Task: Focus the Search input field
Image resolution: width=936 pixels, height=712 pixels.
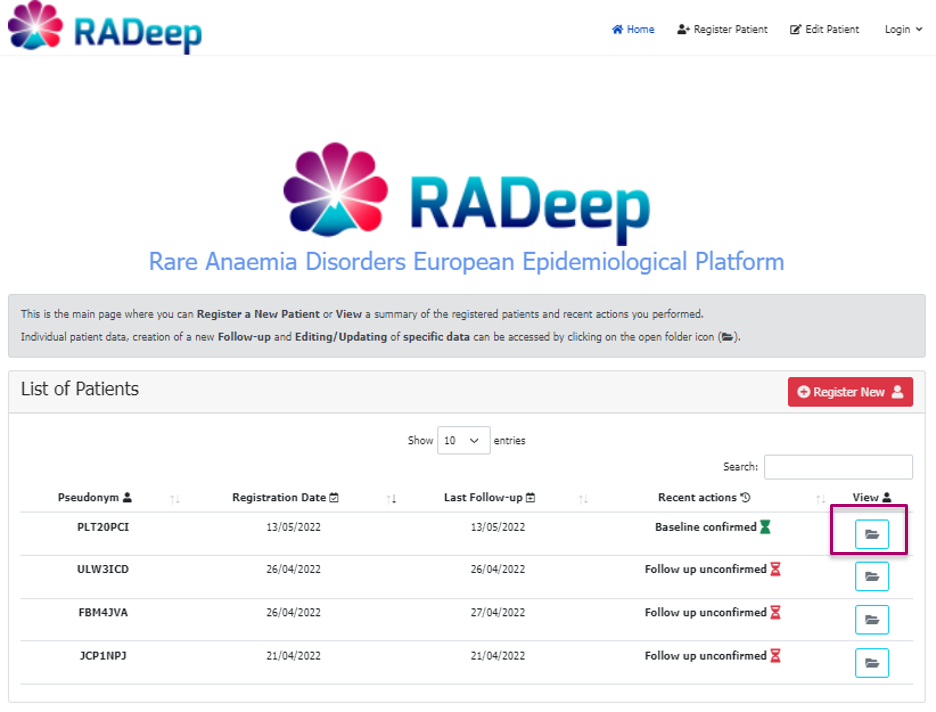Action: pos(838,467)
